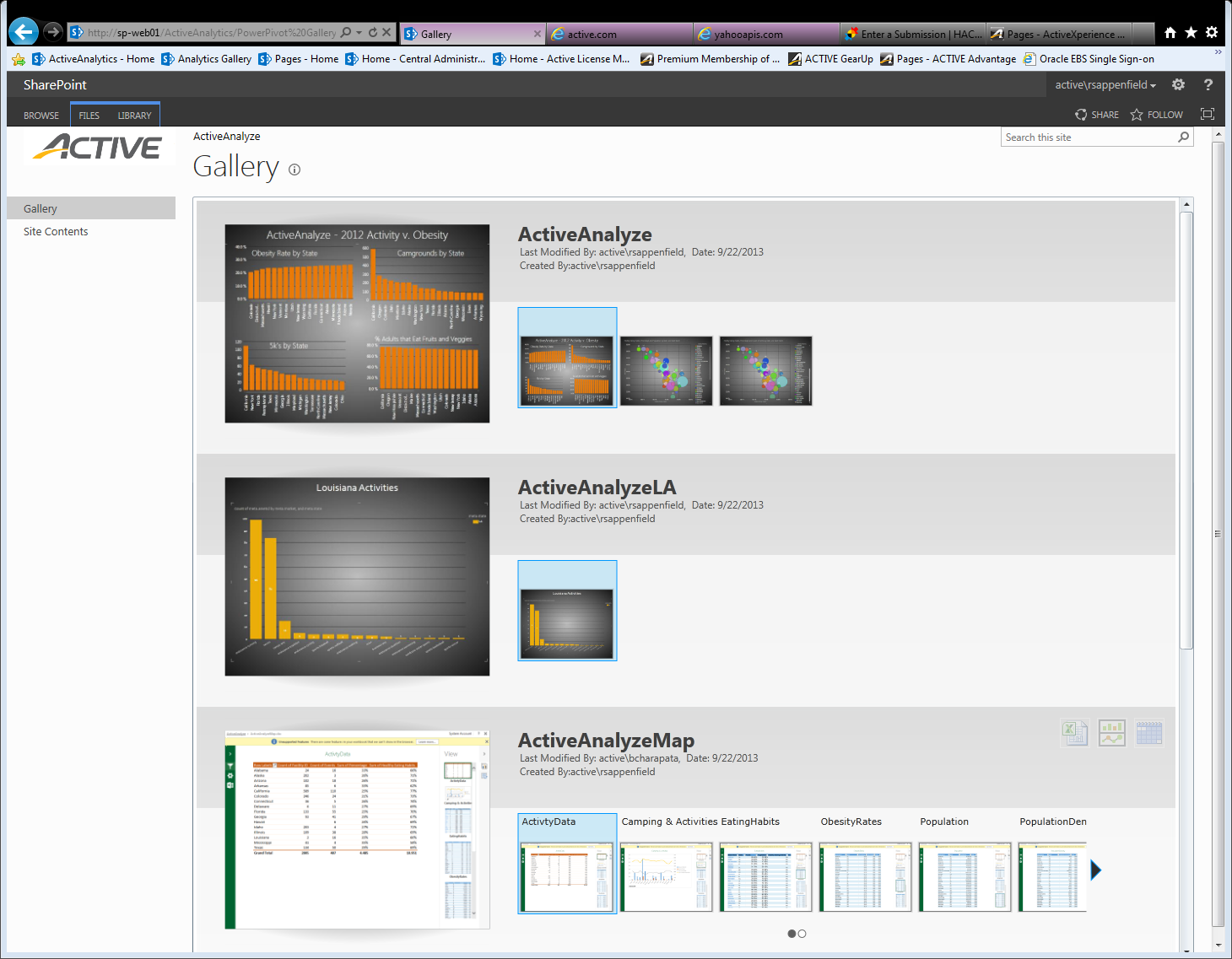Select EatingHabits sheet thumbnail
The width and height of the screenshot is (1232, 959).
766,877
